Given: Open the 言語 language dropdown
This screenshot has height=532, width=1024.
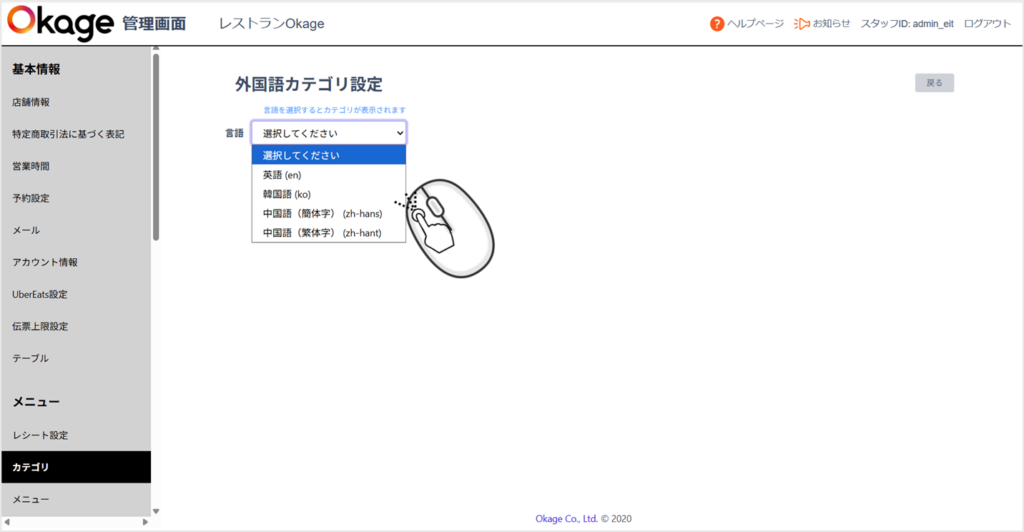Looking at the screenshot, I should tap(328, 133).
